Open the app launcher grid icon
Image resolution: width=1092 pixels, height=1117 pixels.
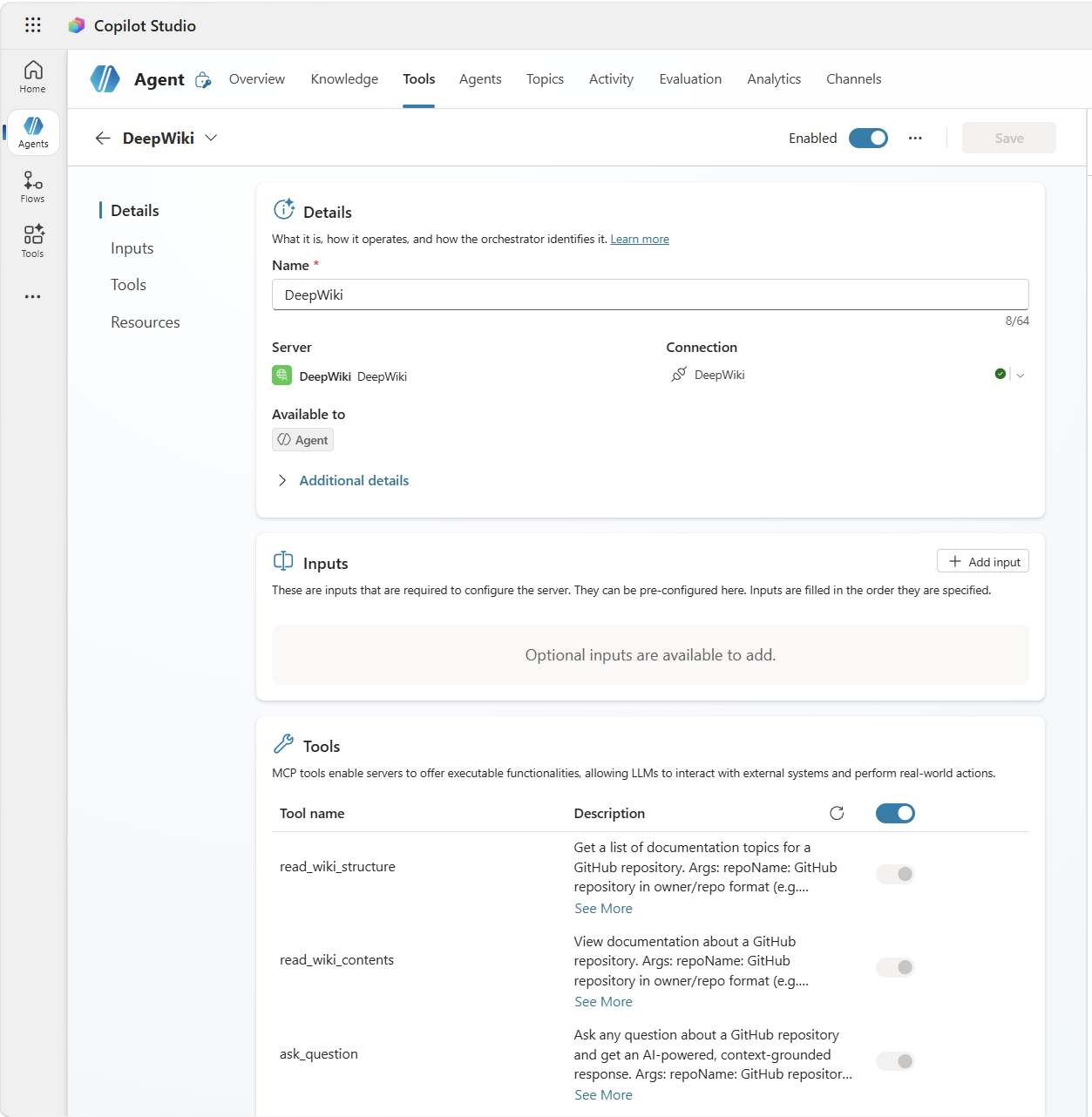[33, 25]
